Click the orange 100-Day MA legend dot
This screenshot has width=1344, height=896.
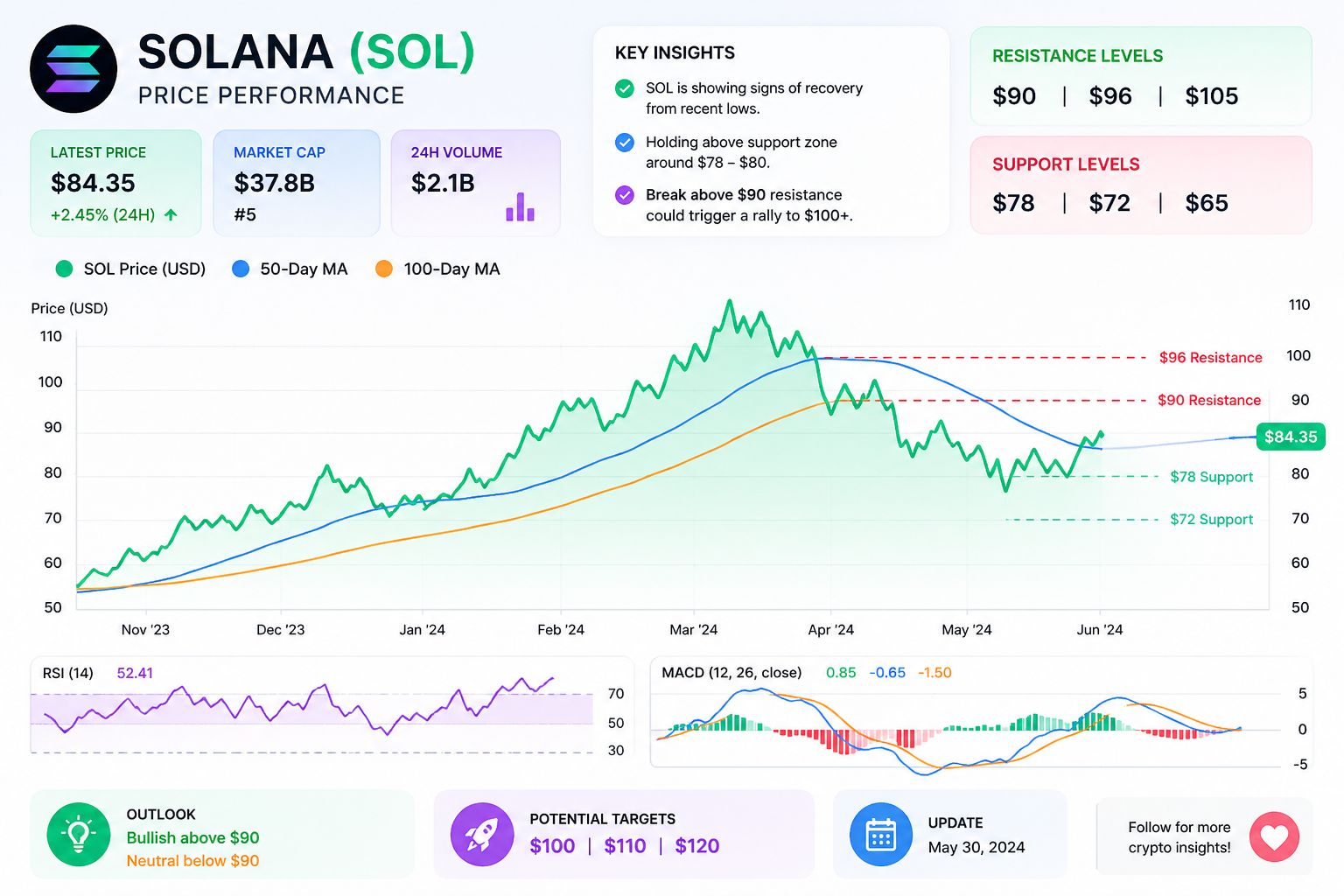(x=384, y=269)
